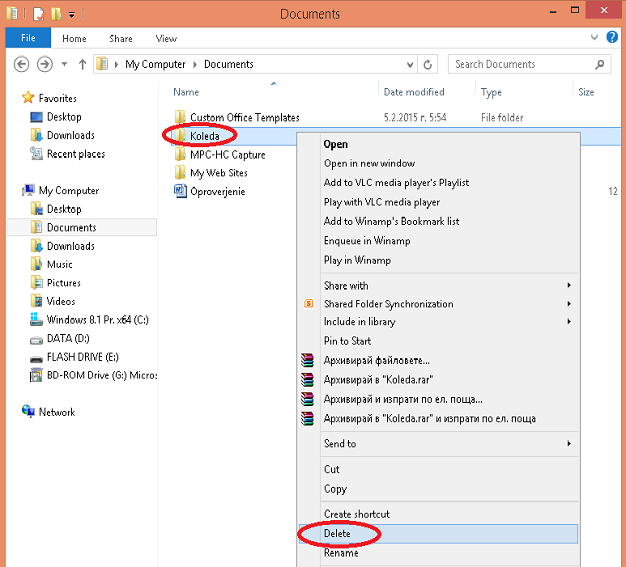Image resolution: width=626 pixels, height=567 pixels.
Task: Open the BD-ROM Drive (G:) item
Action: (101, 375)
